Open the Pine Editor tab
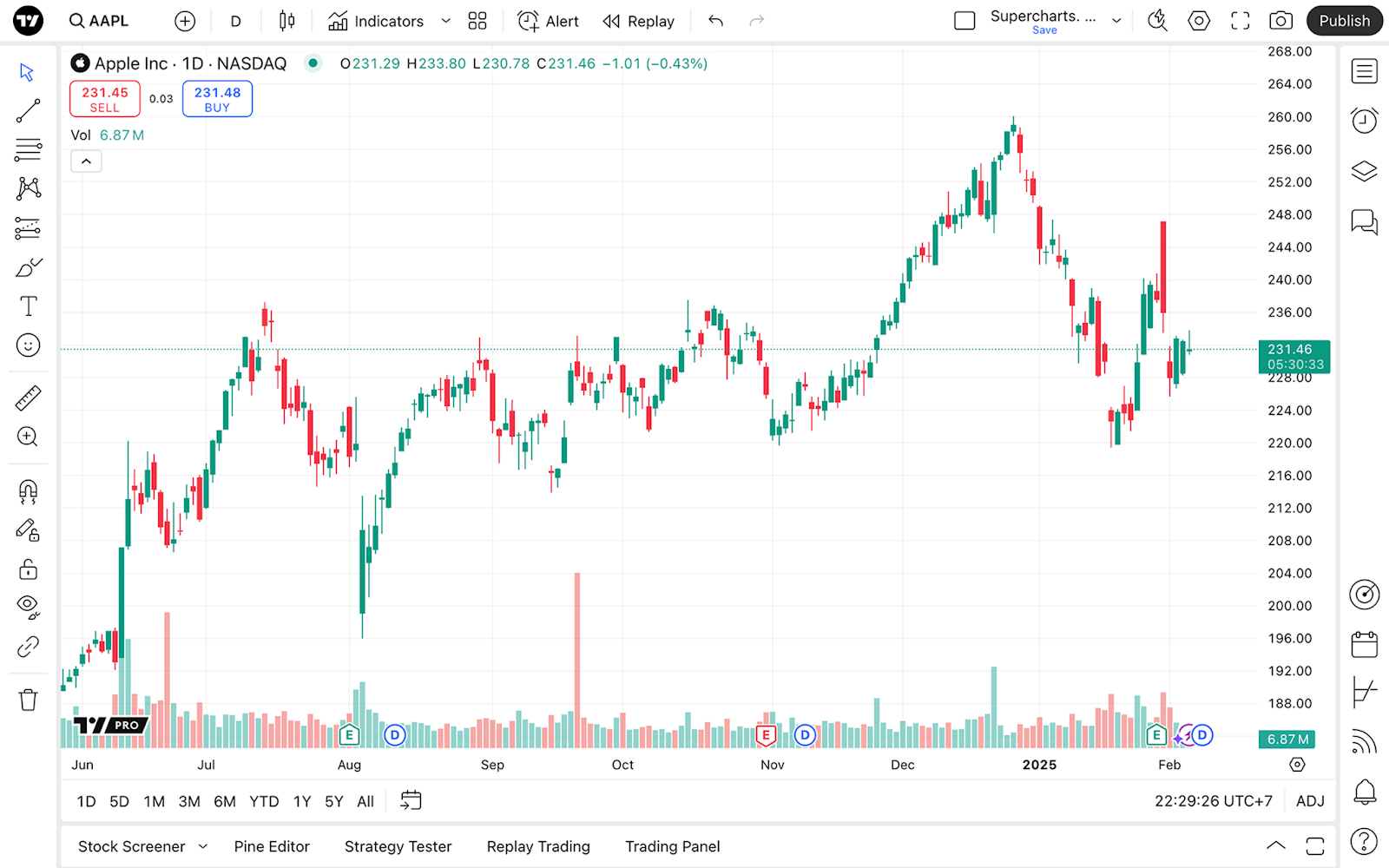Screen dimensions: 1389x868 [x=272, y=846]
